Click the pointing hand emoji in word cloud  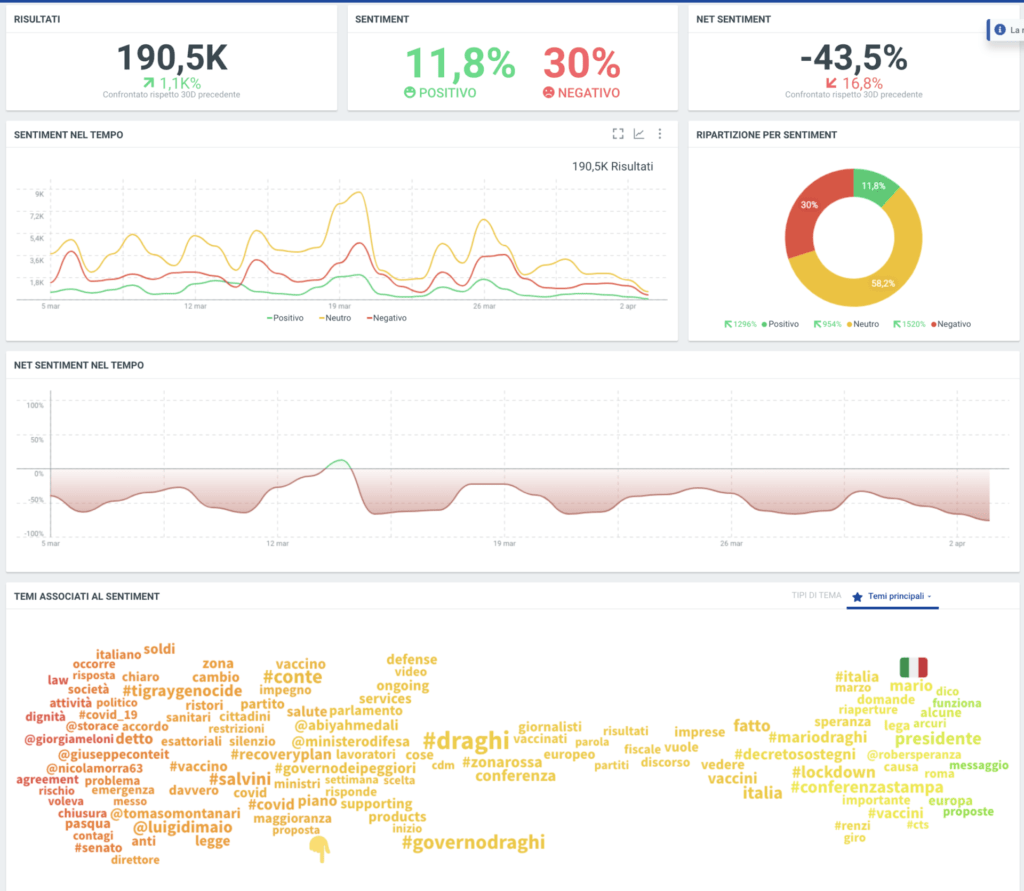click(319, 849)
